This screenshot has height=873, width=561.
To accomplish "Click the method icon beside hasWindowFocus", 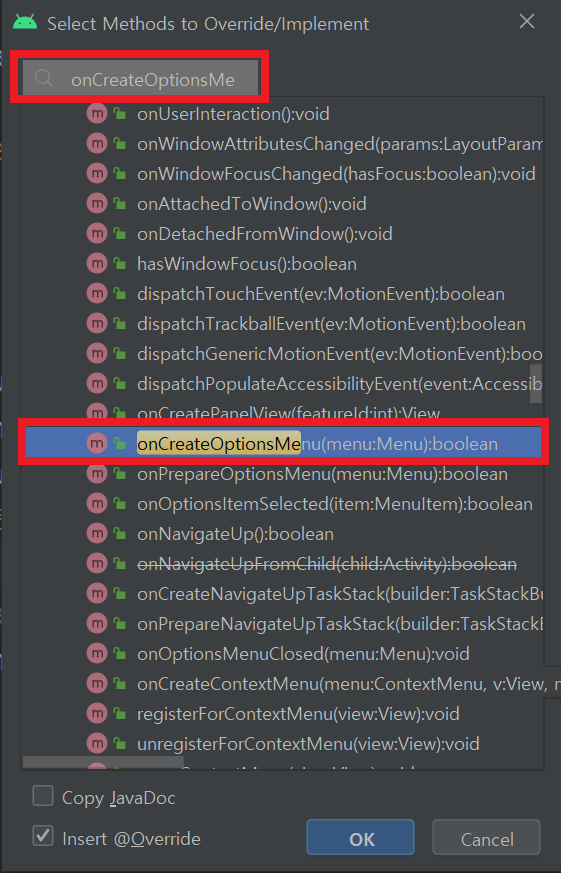I will pyautogui.click(x=97, y=264).
